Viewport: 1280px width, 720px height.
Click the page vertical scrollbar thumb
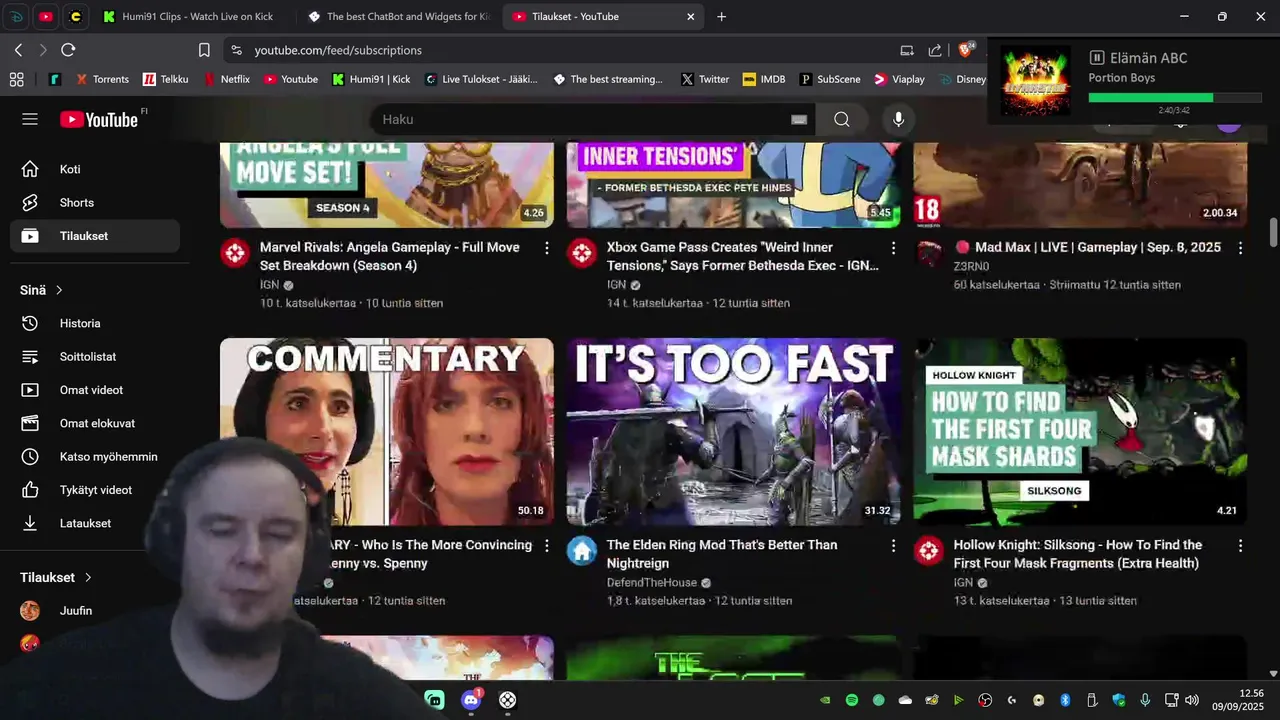(1273, 231)
